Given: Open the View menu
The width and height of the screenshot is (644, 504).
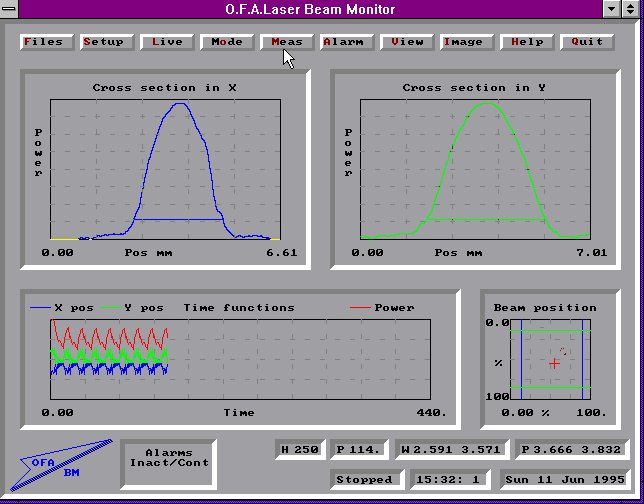Looking at the screenshot, I should click(x=407, y=42).
